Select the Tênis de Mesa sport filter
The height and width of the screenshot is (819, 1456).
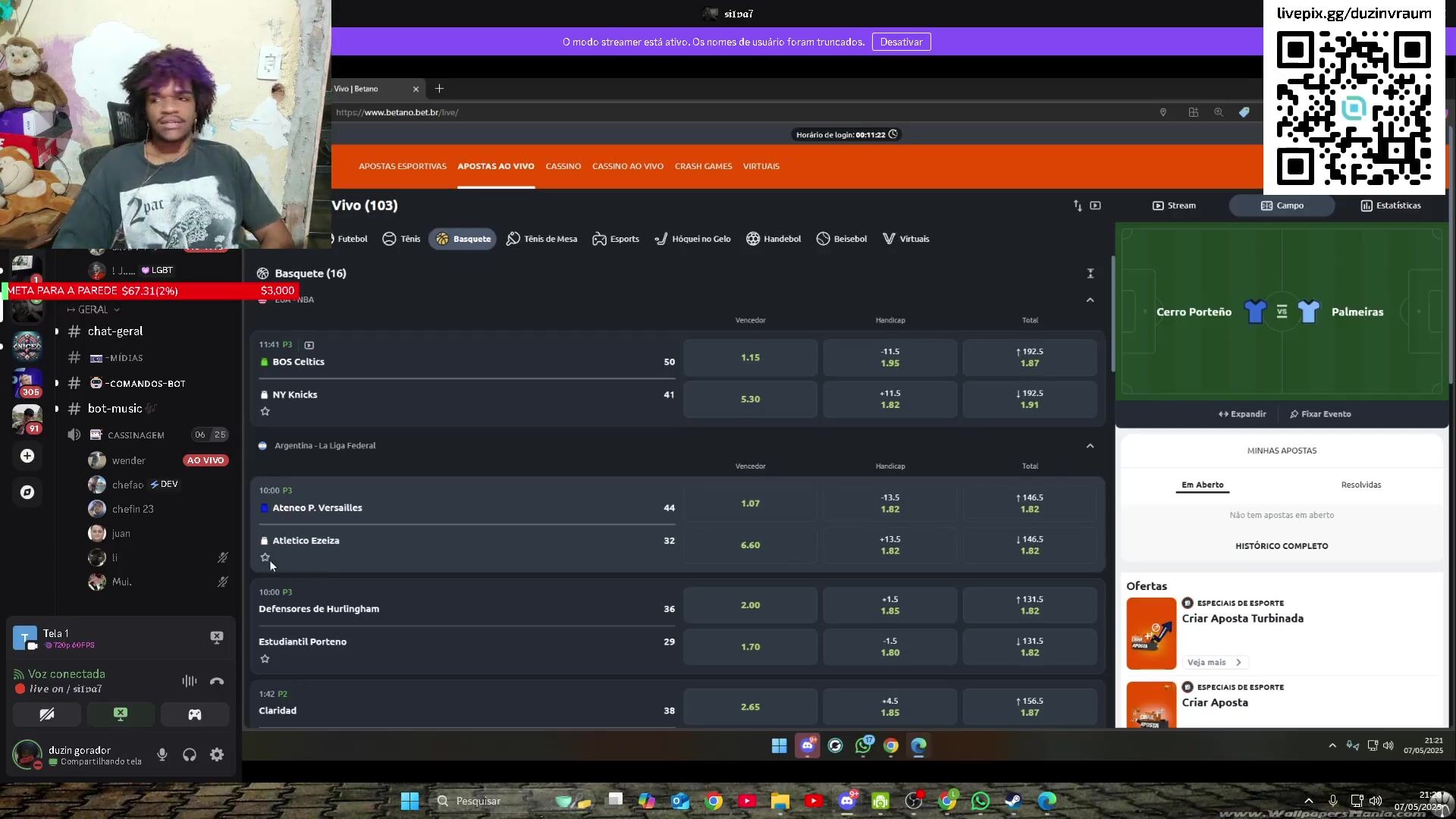click(541, 239)
